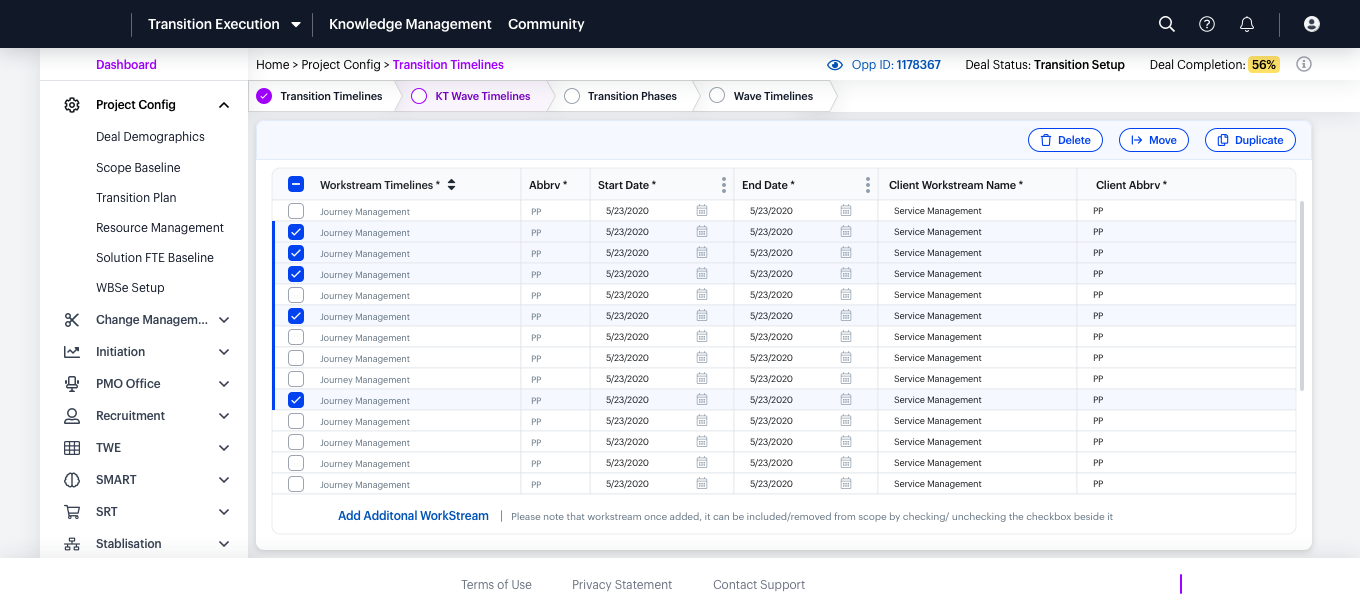Expand the Initiation section chevron
Screen dimensions: 1360x606
(x=224, y=352)
